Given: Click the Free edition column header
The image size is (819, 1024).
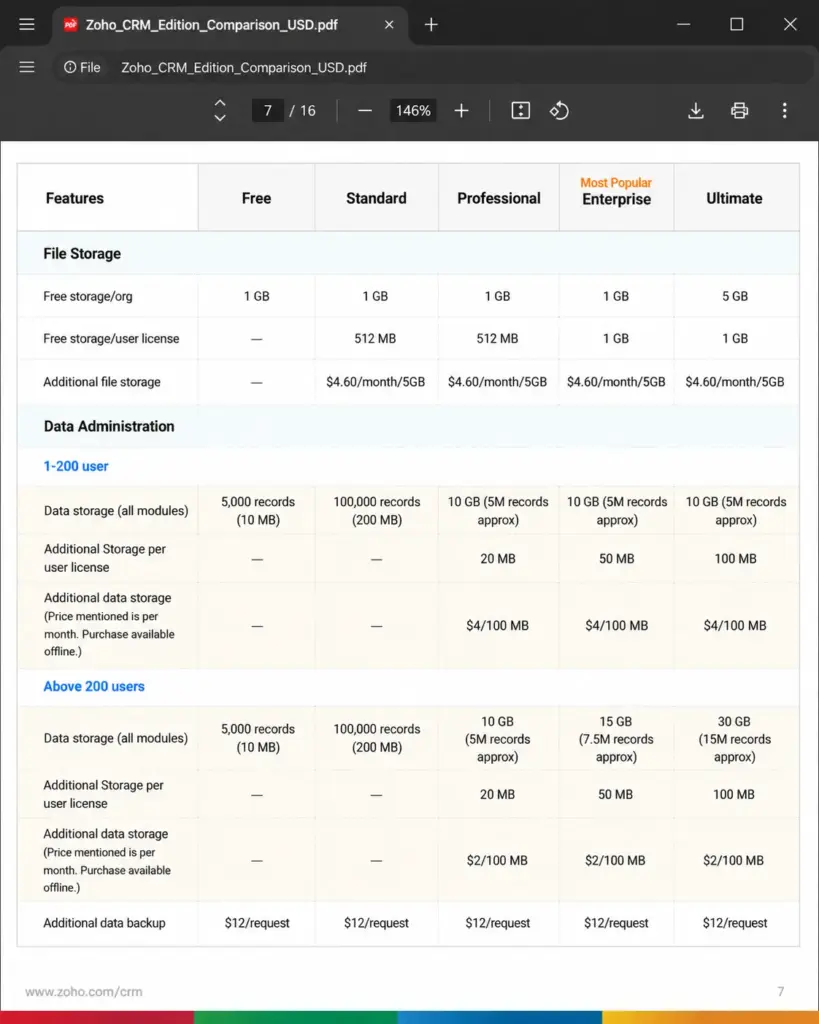Looking at the screenshot, I should pyautogui.click(x=257, y=199).
